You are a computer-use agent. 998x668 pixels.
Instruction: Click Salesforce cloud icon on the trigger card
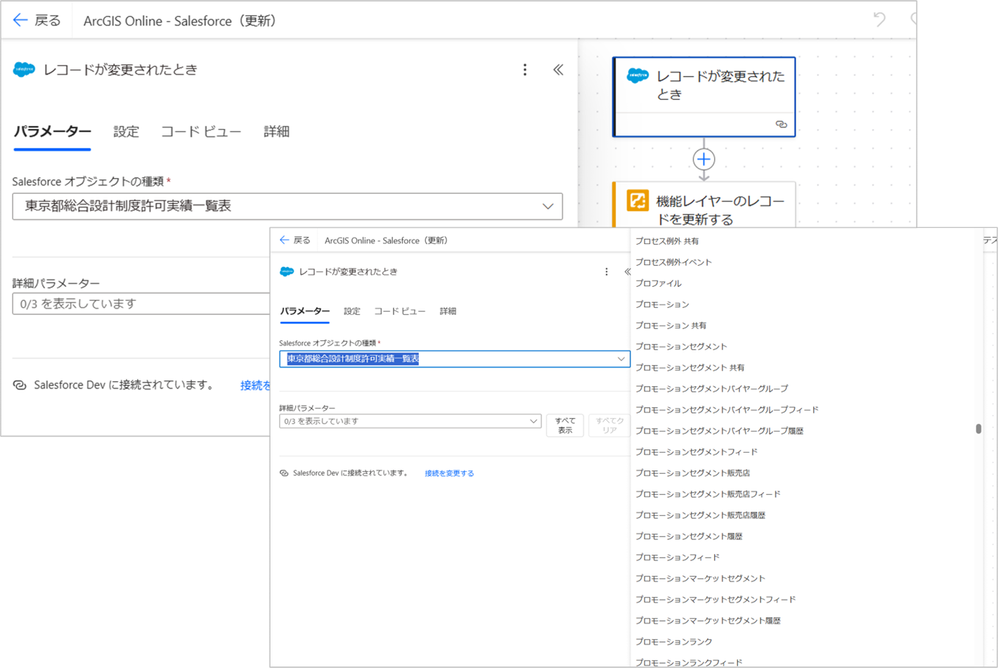click(x=637, y=76)
